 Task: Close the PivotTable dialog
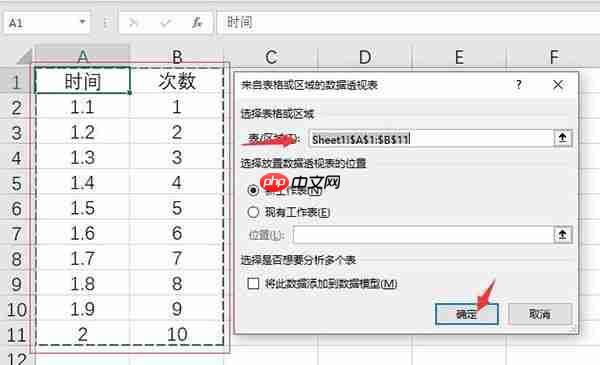click(558, 85)
